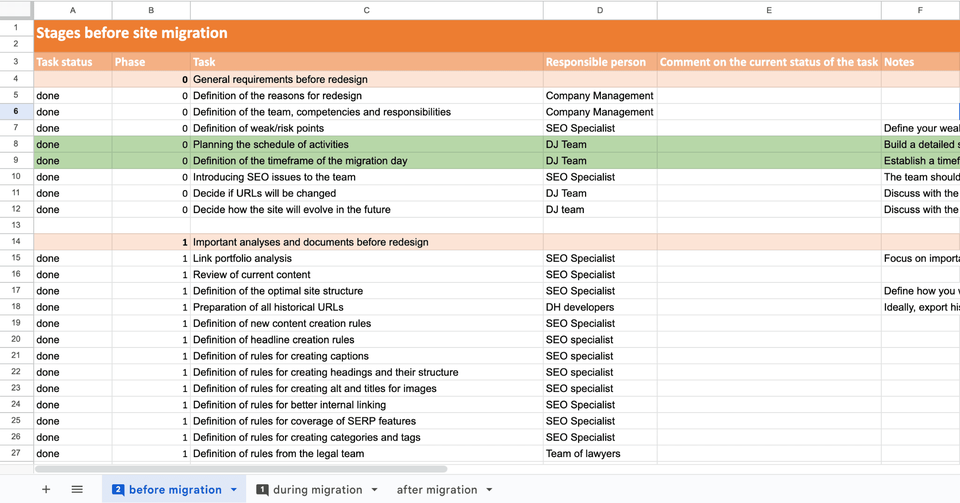The height and width of the screenshot is (503, 960).
Task: Open the after migration tab dropdown arrow
Action: click(x=489, y=490)
